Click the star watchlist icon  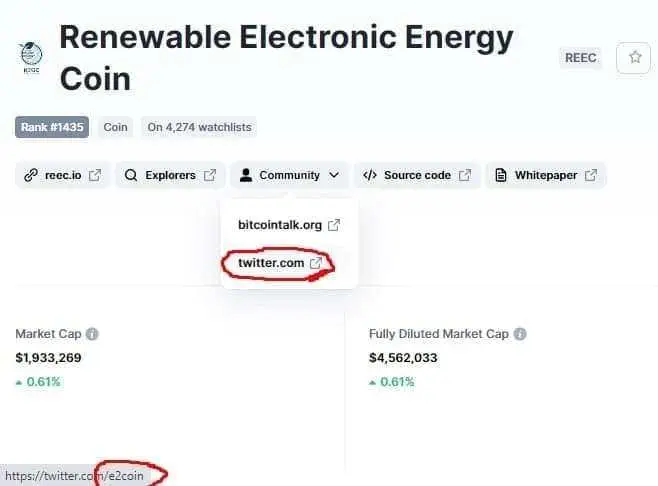(634, 57)
